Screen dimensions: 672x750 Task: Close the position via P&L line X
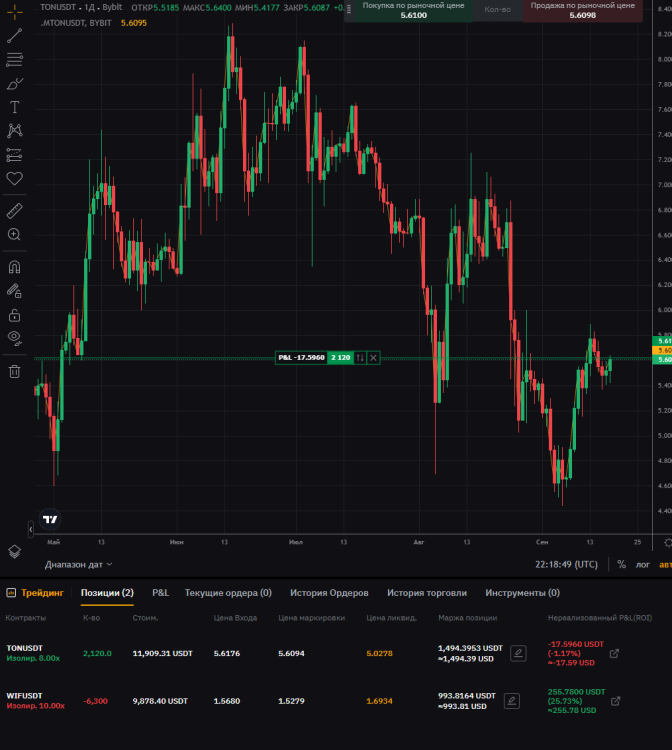click(373, 358)
